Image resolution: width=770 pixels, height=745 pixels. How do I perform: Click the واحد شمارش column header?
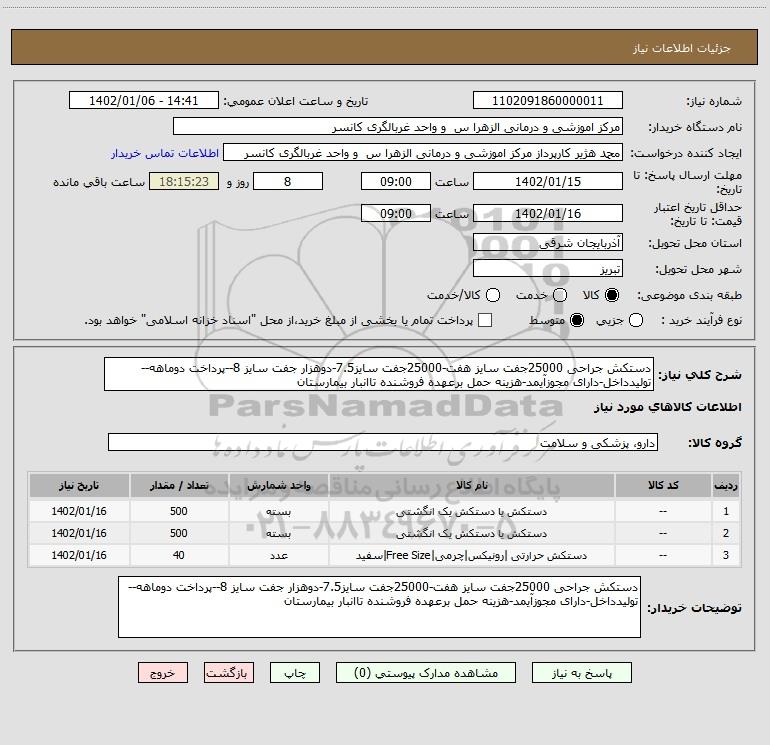click(x=278, y=486)
